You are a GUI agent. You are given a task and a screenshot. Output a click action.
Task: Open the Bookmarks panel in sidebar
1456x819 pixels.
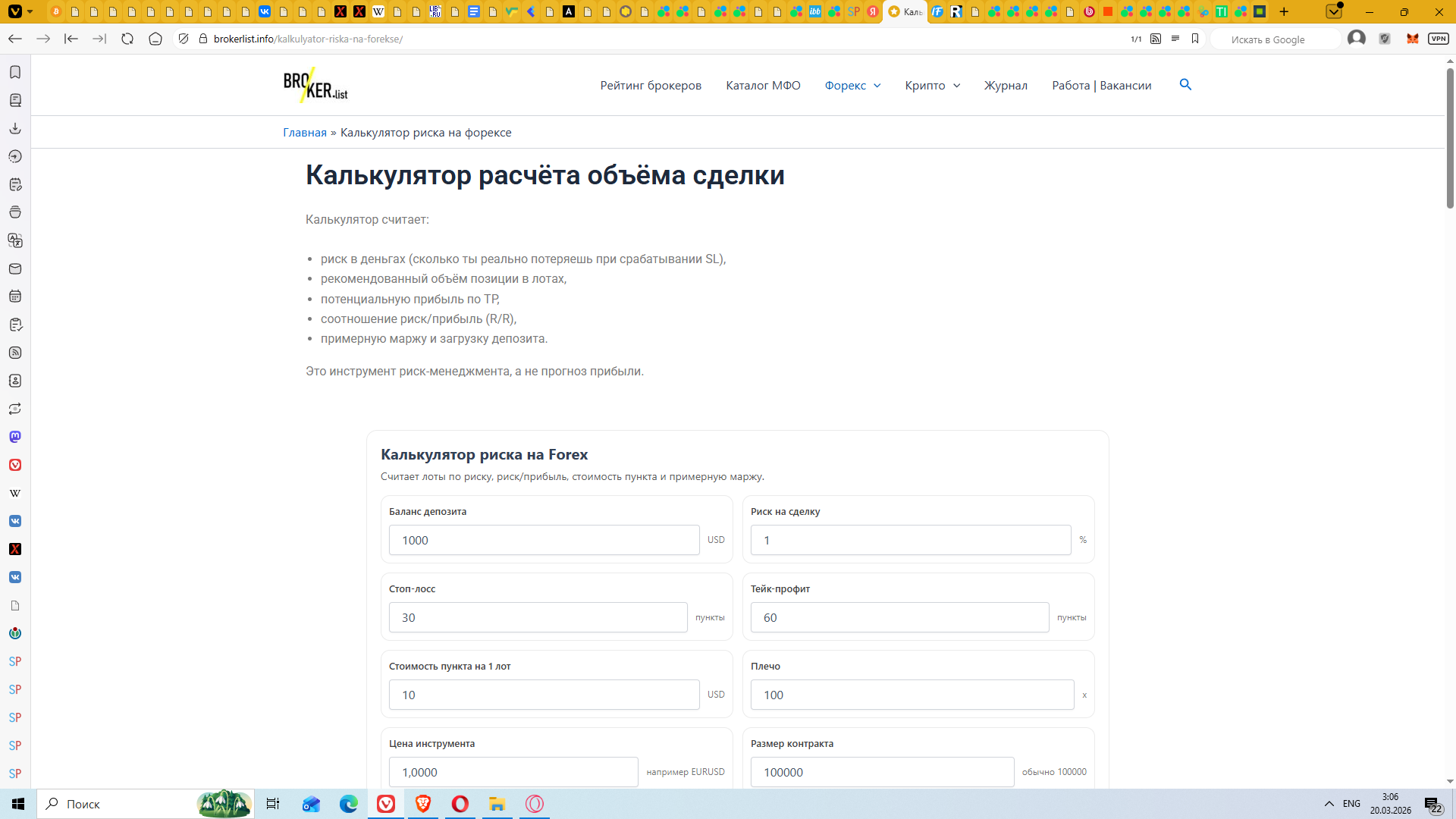pos(15,72)
